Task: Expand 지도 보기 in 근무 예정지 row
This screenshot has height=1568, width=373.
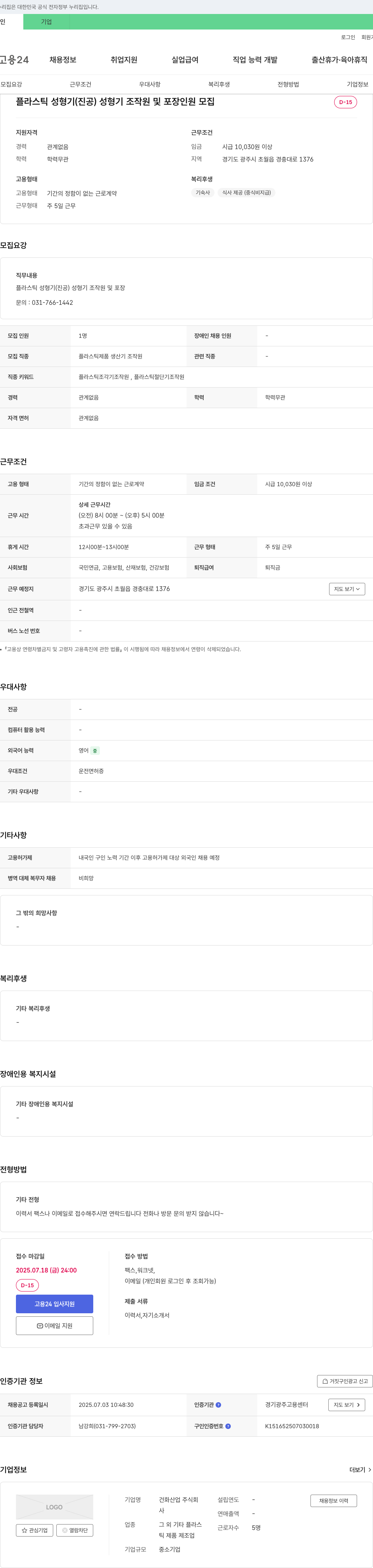Action: [347, 589]
